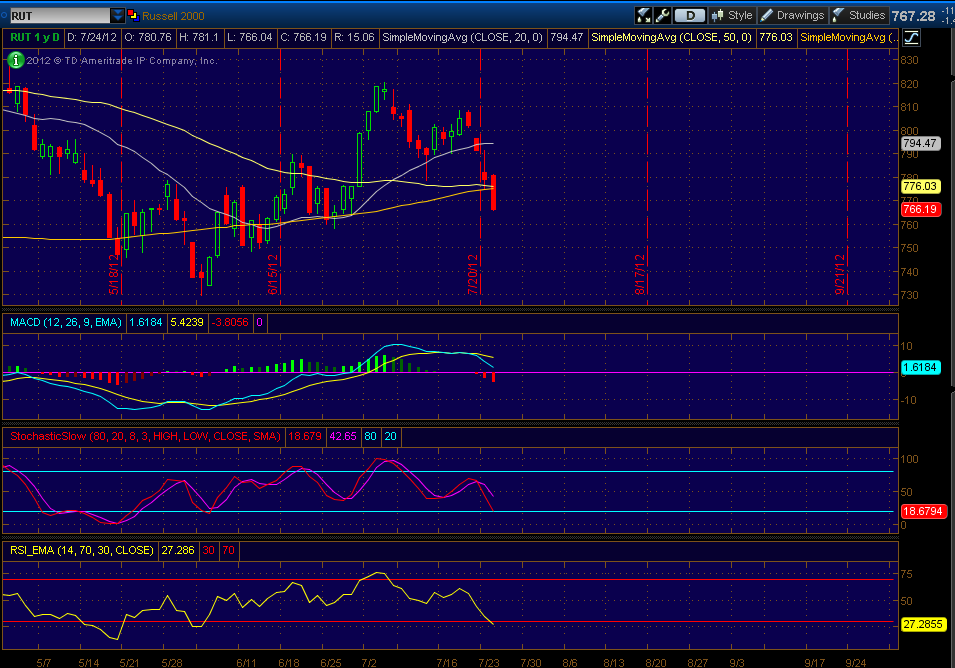Click the cyan 1.6184 MACD axis bubble
The width and height of the screenshot is (955, 668).
pos(920,367)
